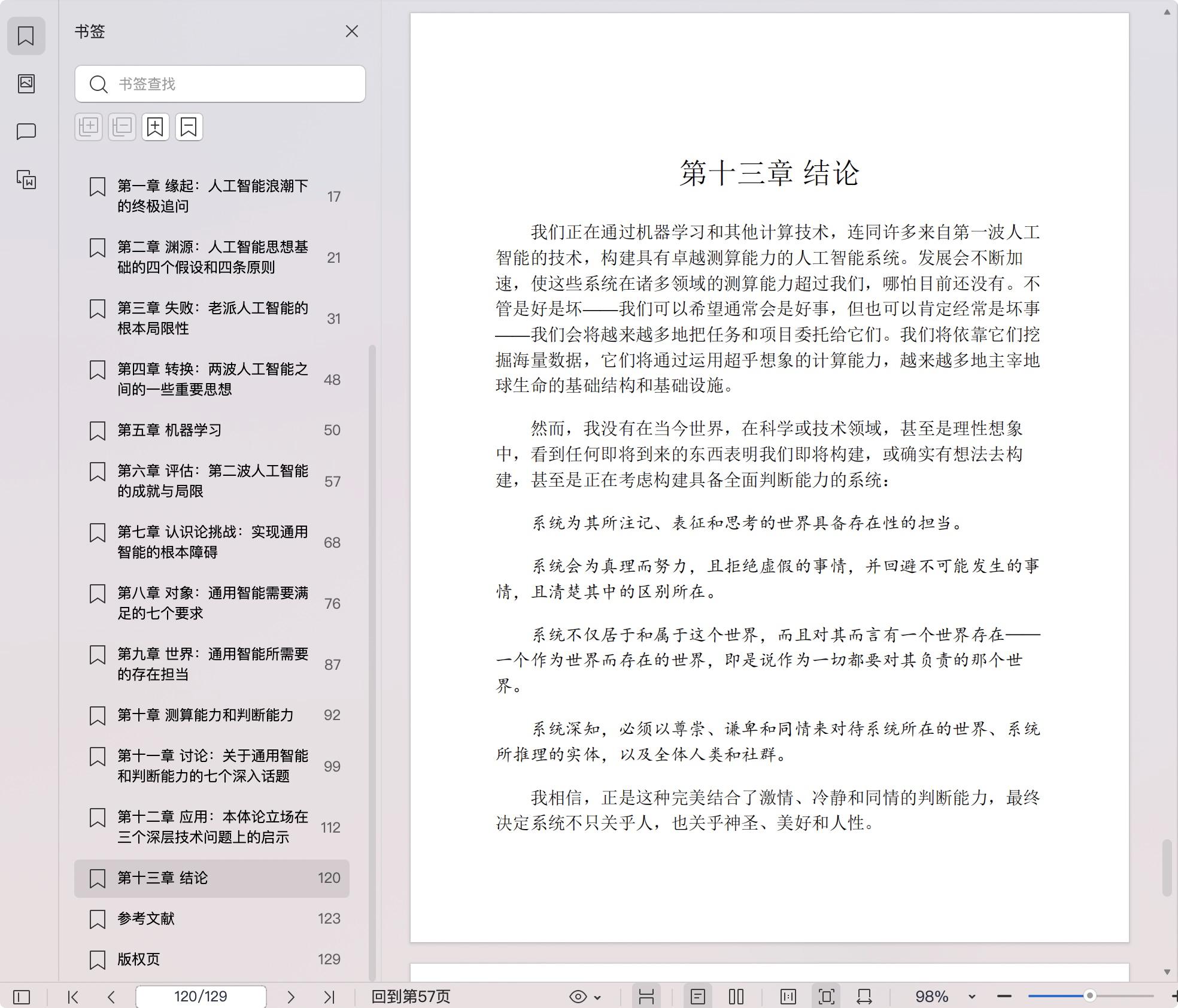Jump to the last page
The width and height of the screenshot is (1178, 1008).
point(329,997)
